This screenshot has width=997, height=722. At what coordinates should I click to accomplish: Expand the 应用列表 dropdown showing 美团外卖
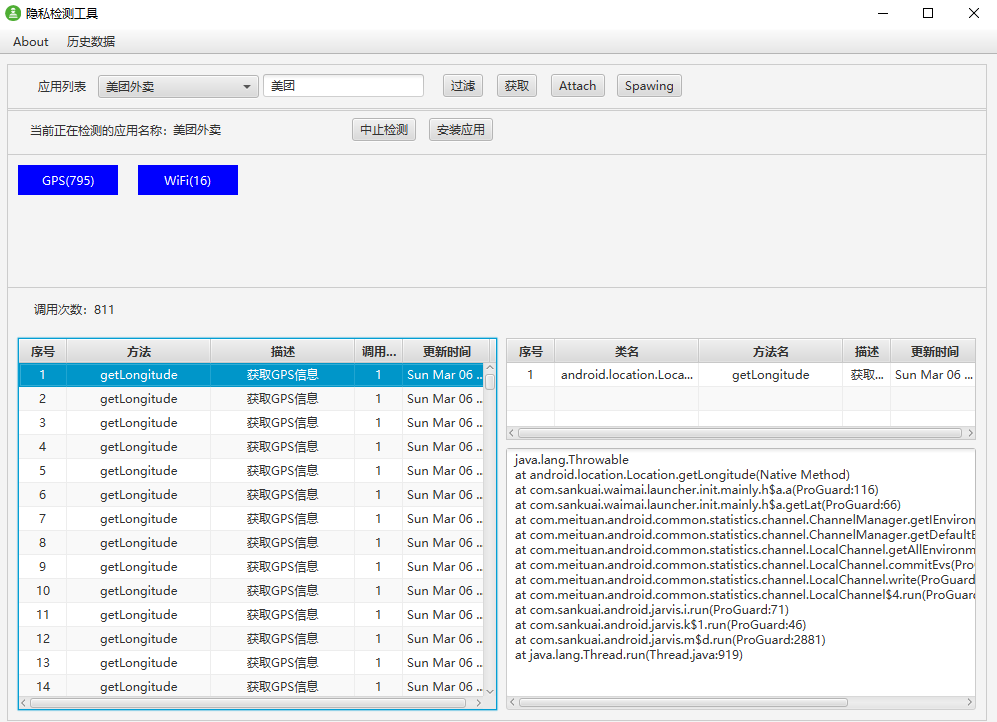pyautogui.click(x=178, y=86)
